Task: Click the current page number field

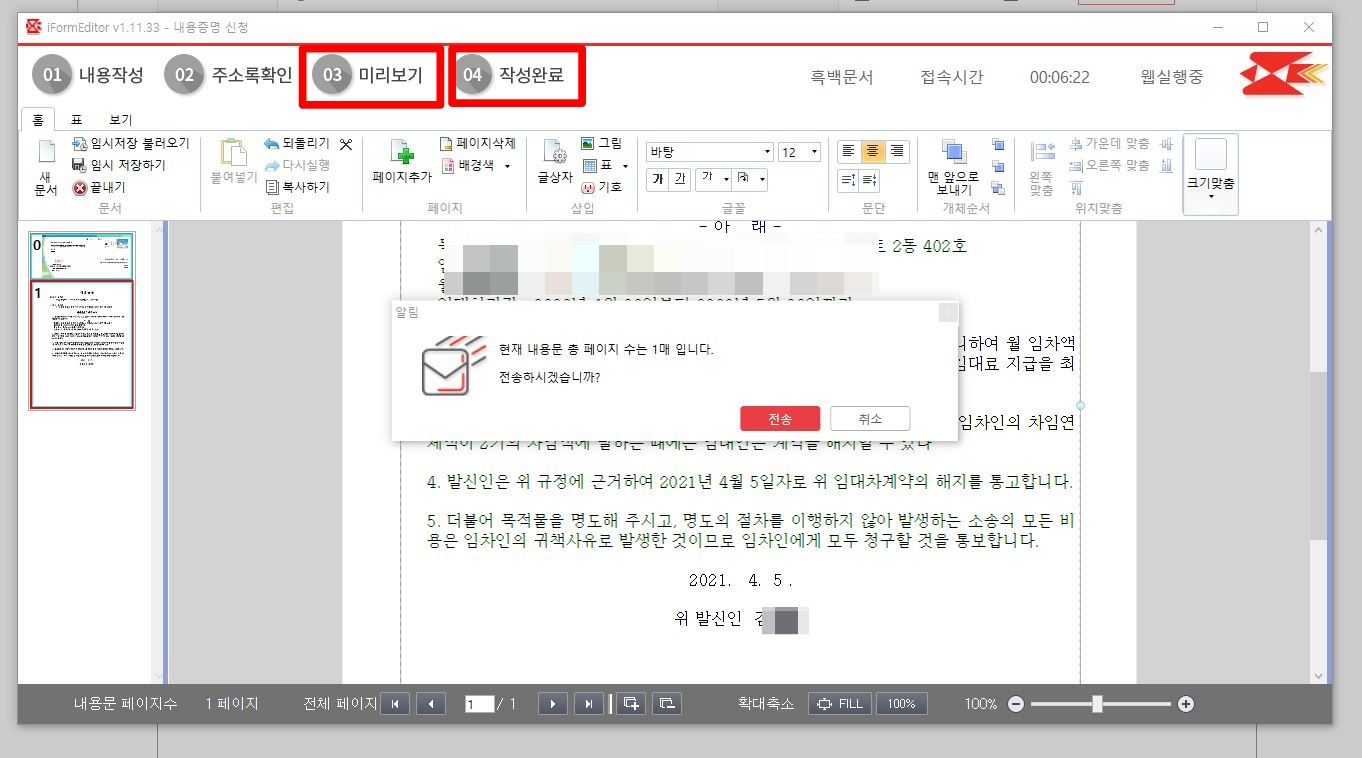Action: [x=480, y=704]
